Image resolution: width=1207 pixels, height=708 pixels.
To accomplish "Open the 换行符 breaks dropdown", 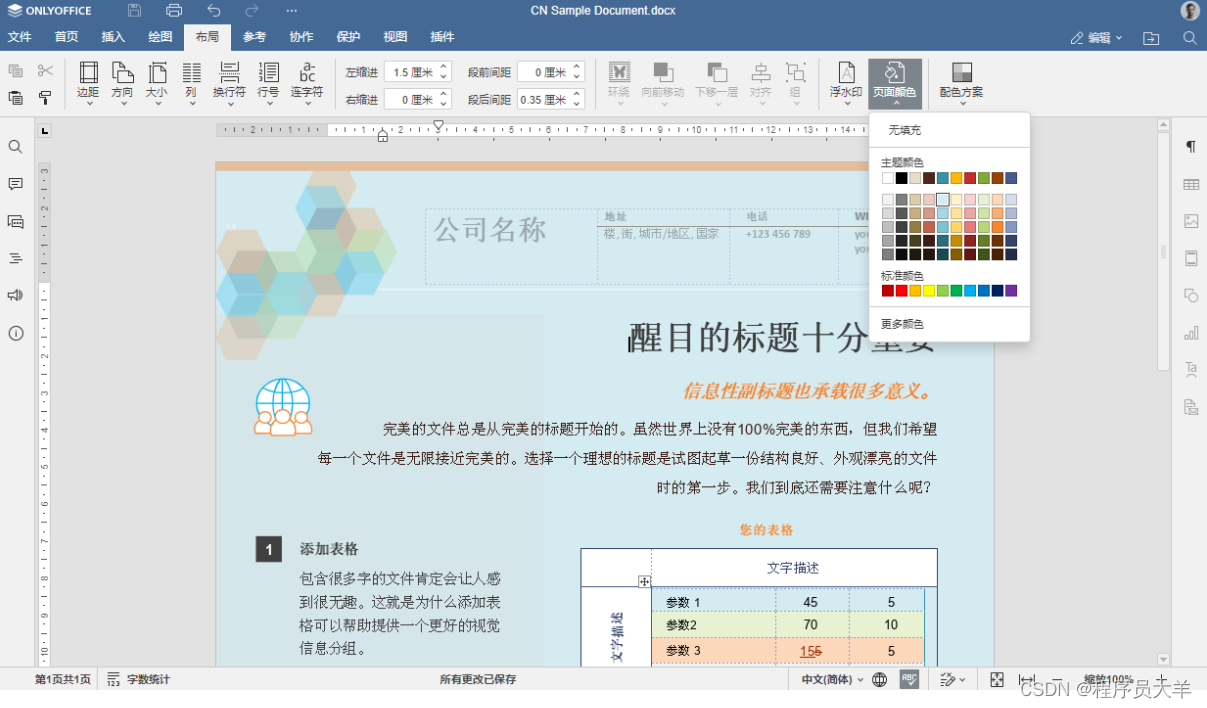I will 229,82.
